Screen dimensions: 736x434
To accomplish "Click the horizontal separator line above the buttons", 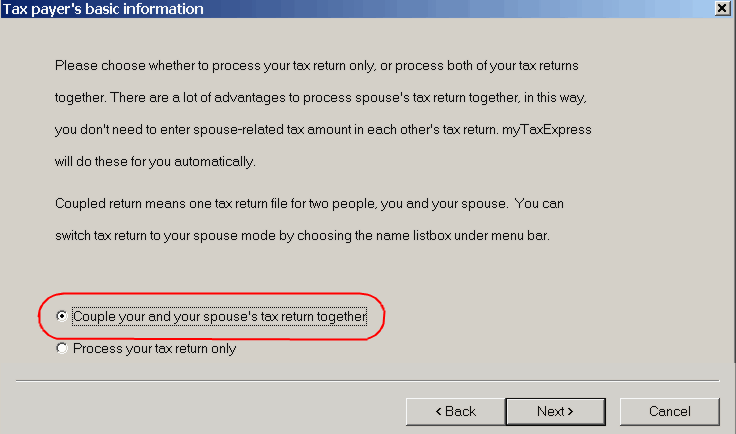I will [367, 381].
